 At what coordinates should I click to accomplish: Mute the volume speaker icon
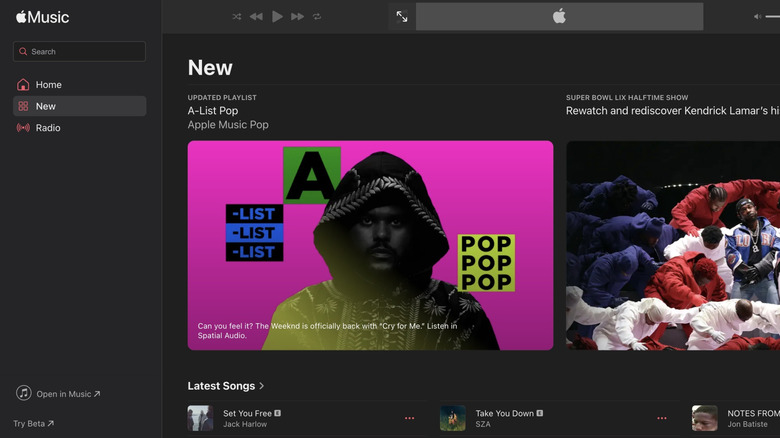coord(757,17)
